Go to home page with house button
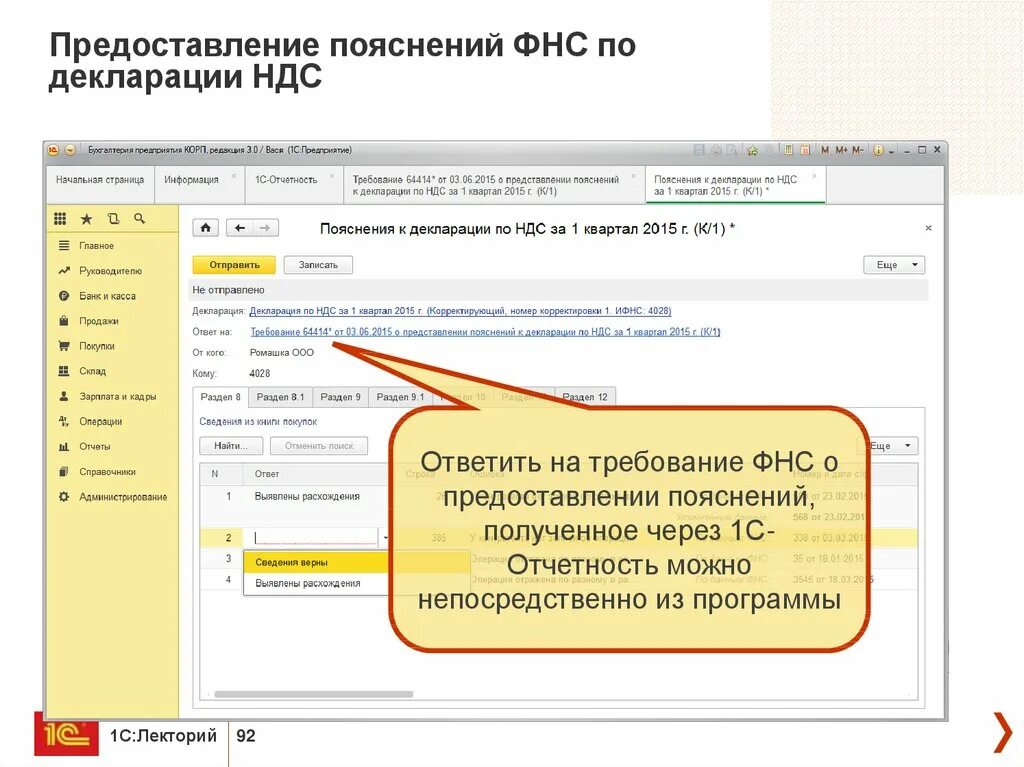The image size is (1024, 767). pyautogui.click(x=205, y=228)
